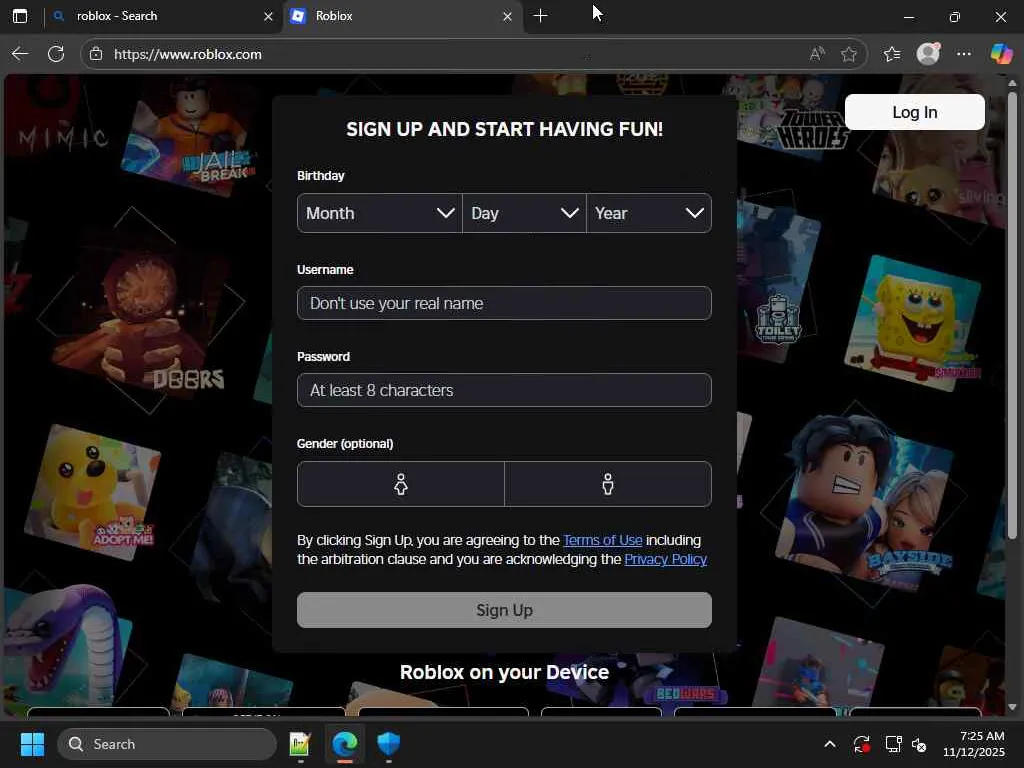This screenshot has height=768, width=1024.
Task: Expand the Day dropdown
Action: 524,213
